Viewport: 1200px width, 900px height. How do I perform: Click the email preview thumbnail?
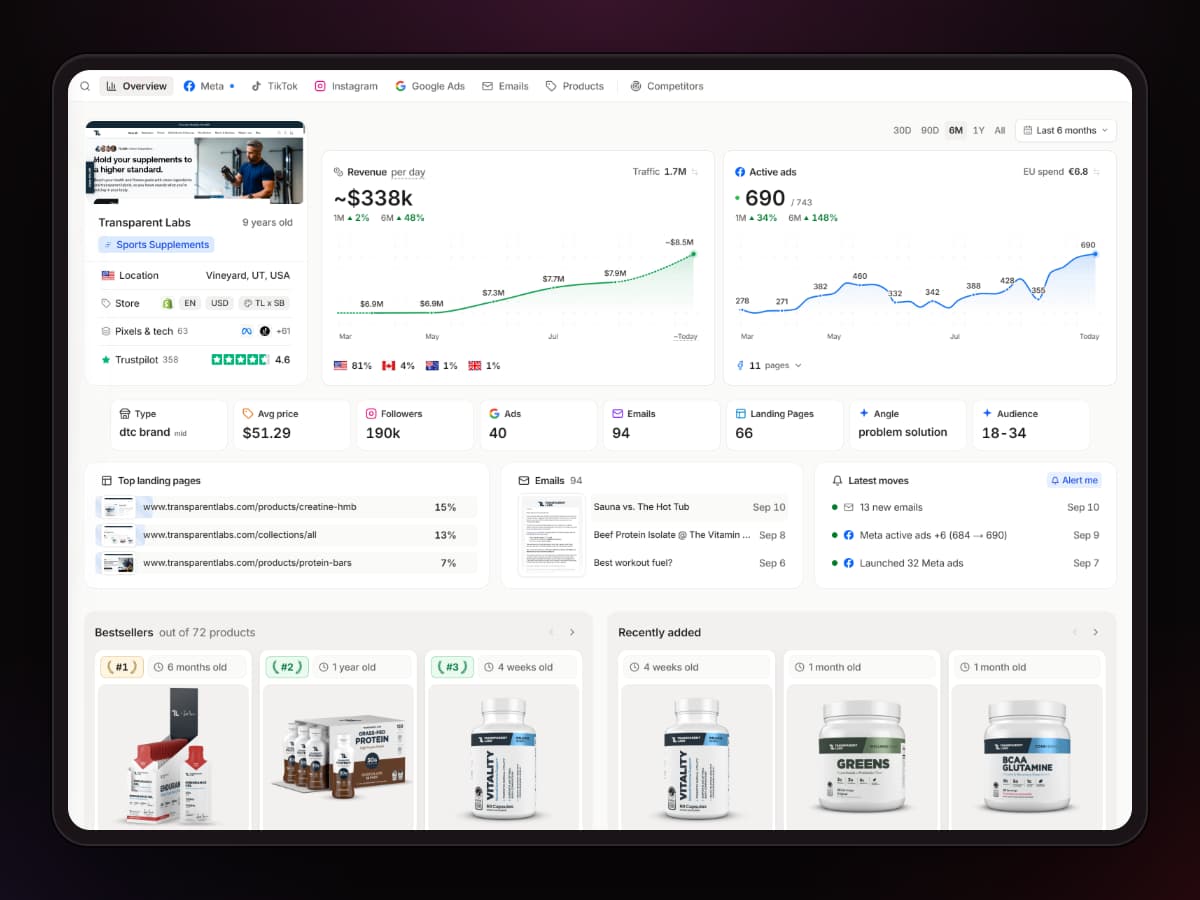(x=552, y=535)
